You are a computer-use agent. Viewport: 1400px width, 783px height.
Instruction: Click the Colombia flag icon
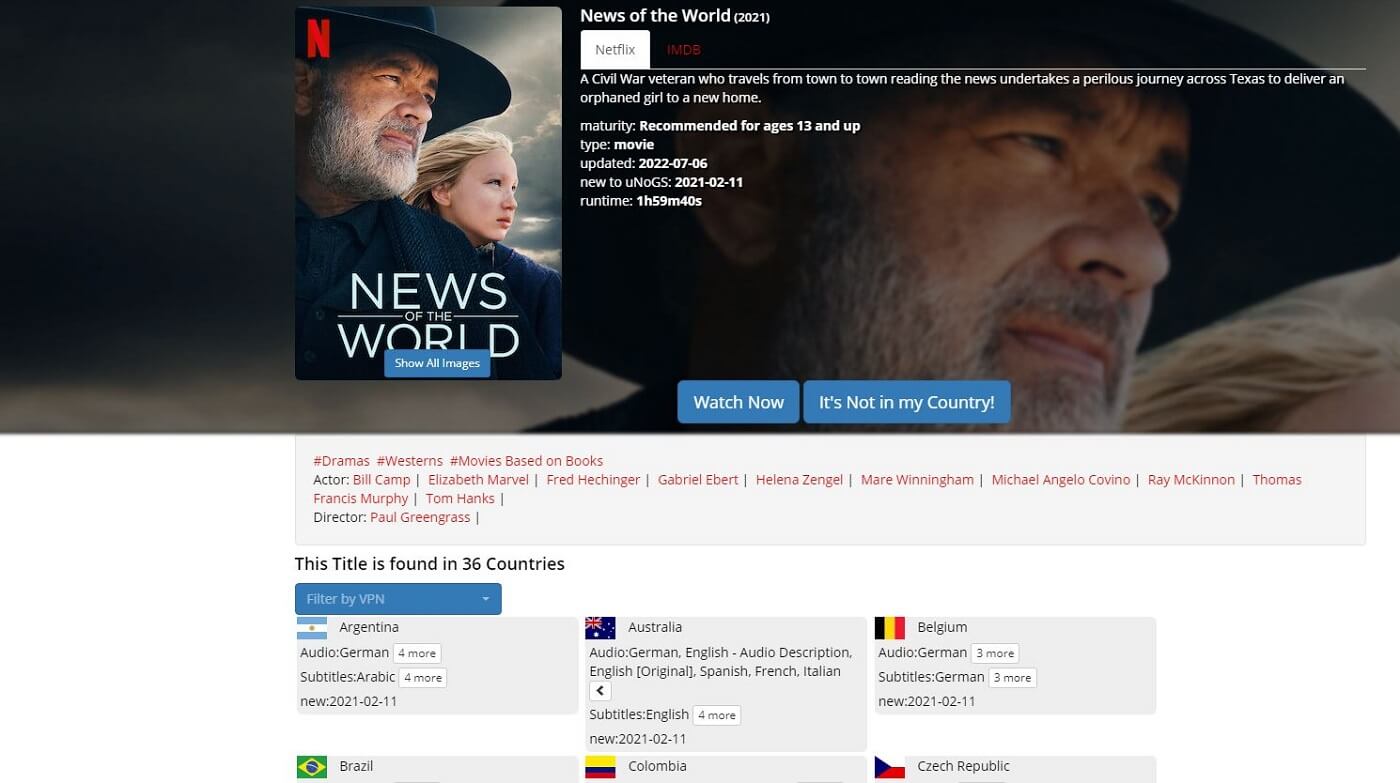coord(600,767)
